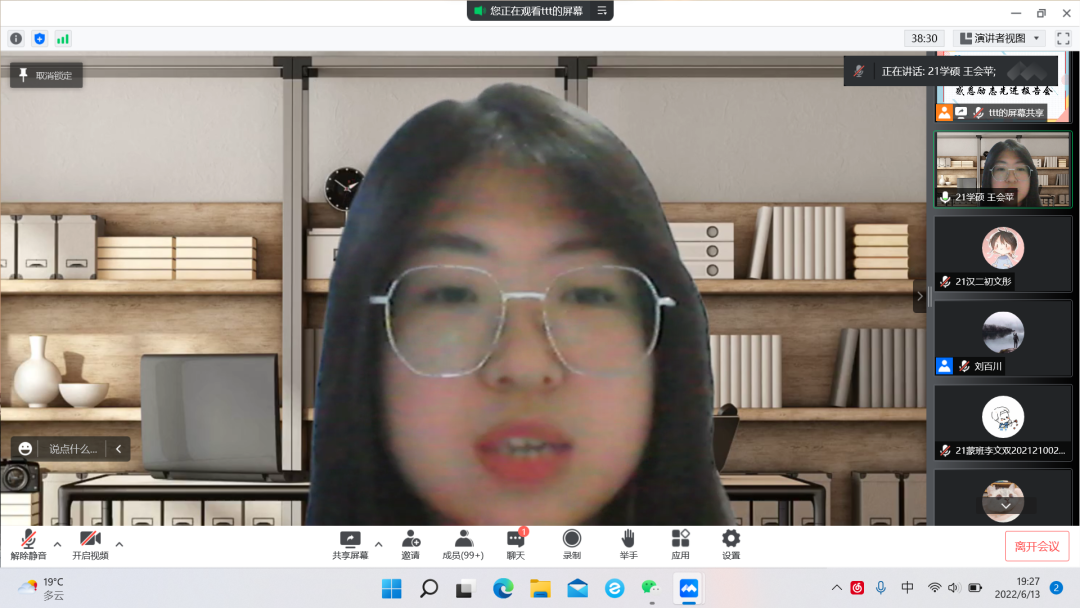Viewport: 1080px width, 608px height.
Task: Open the 邀请 invite icon
Action: point(410,545)
